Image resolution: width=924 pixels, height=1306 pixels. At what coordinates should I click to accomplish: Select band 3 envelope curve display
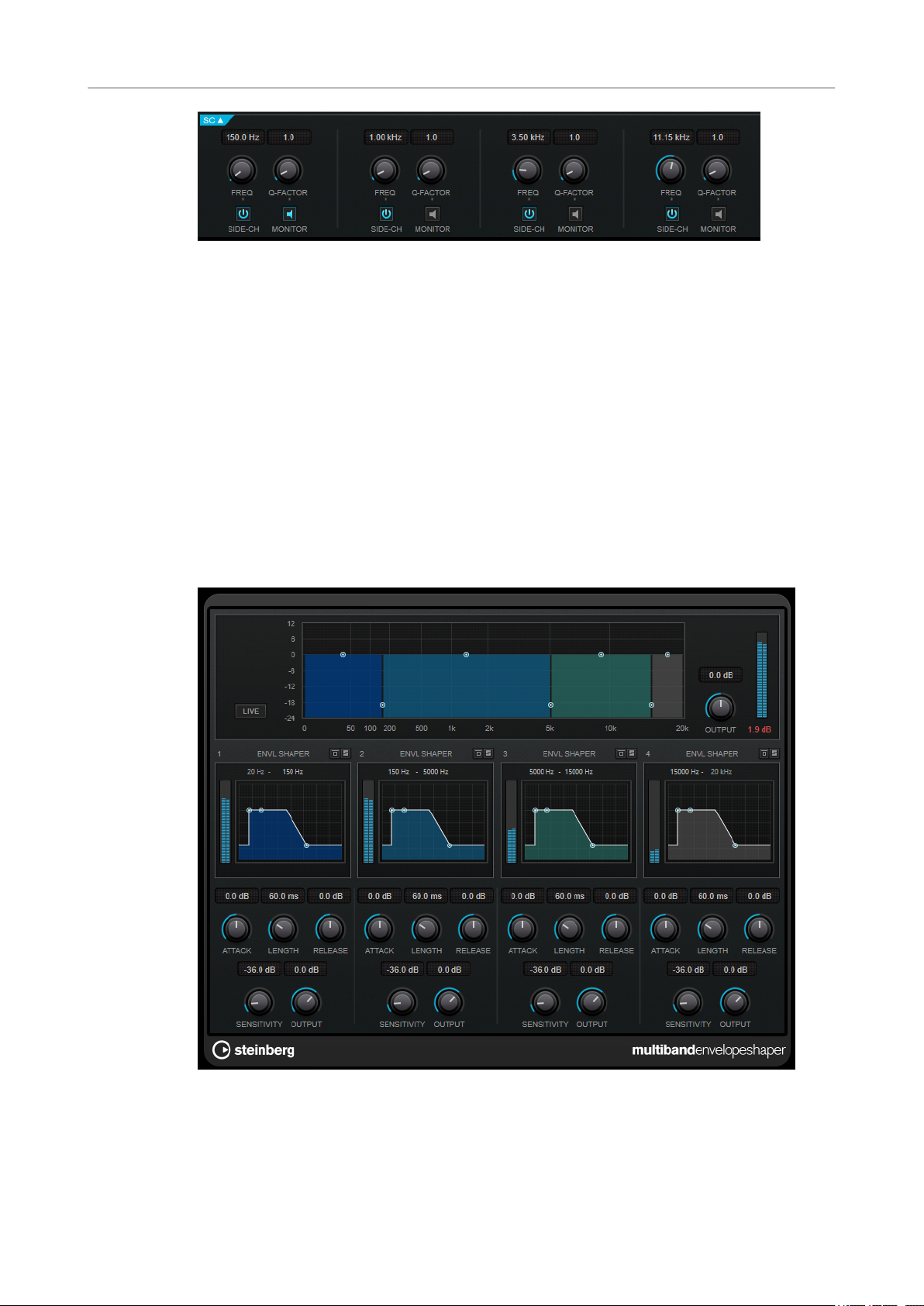[575, 821]
